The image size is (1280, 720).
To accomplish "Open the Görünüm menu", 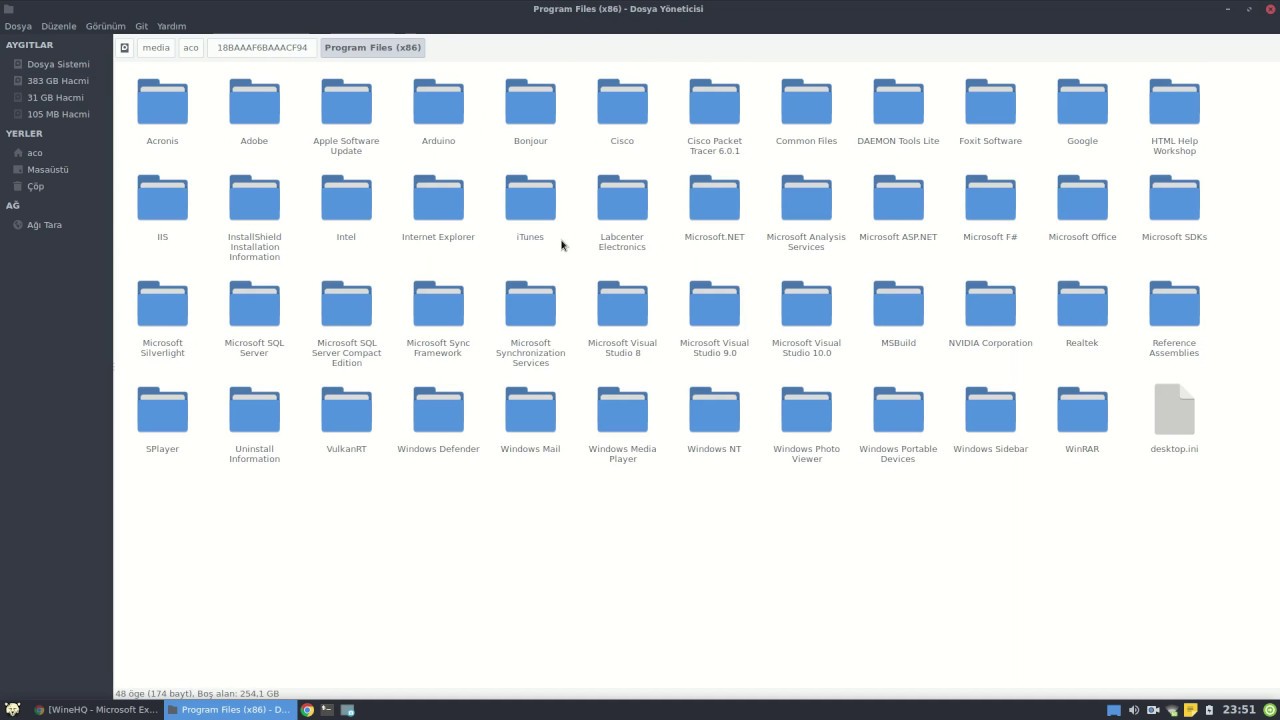I will [106, 26].
